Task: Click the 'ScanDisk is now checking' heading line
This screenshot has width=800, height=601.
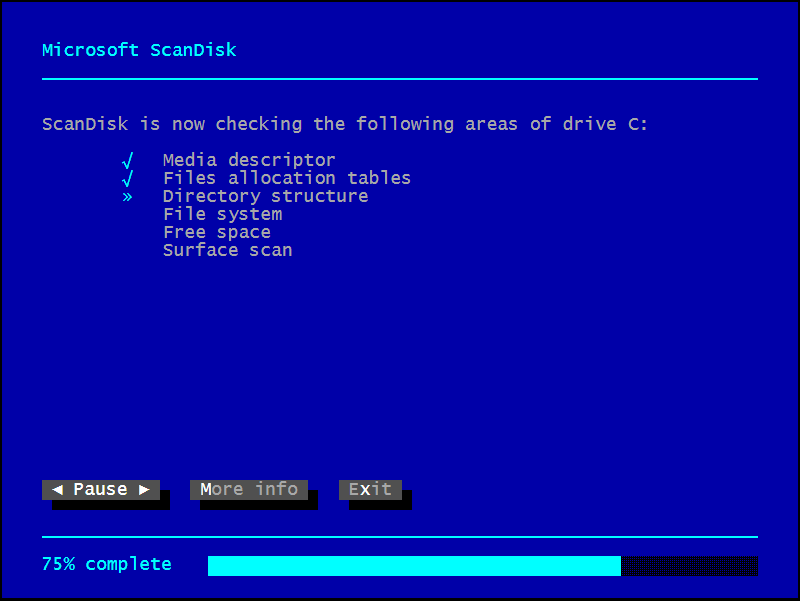Action: pos(345,124)
